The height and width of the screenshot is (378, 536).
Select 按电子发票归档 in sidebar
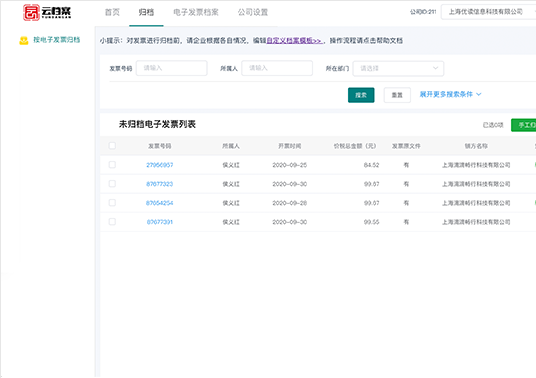pyautogui.click(x=57, y=40)
